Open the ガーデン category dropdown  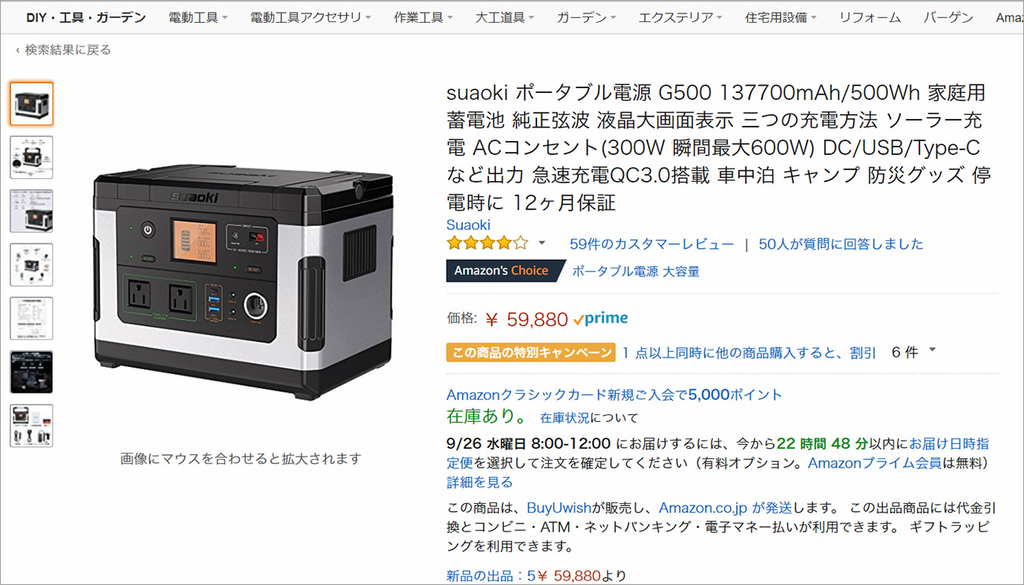pos(586,18)
